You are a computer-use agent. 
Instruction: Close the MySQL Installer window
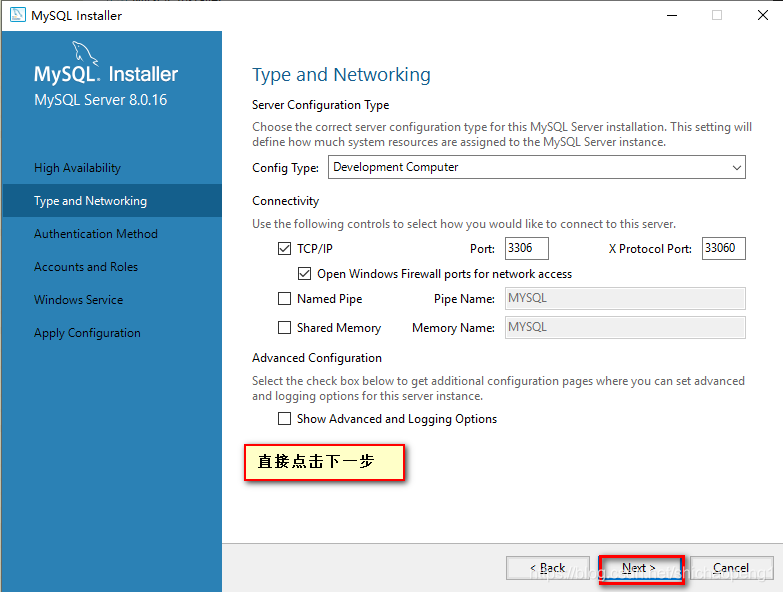click(x=763, y=15)
